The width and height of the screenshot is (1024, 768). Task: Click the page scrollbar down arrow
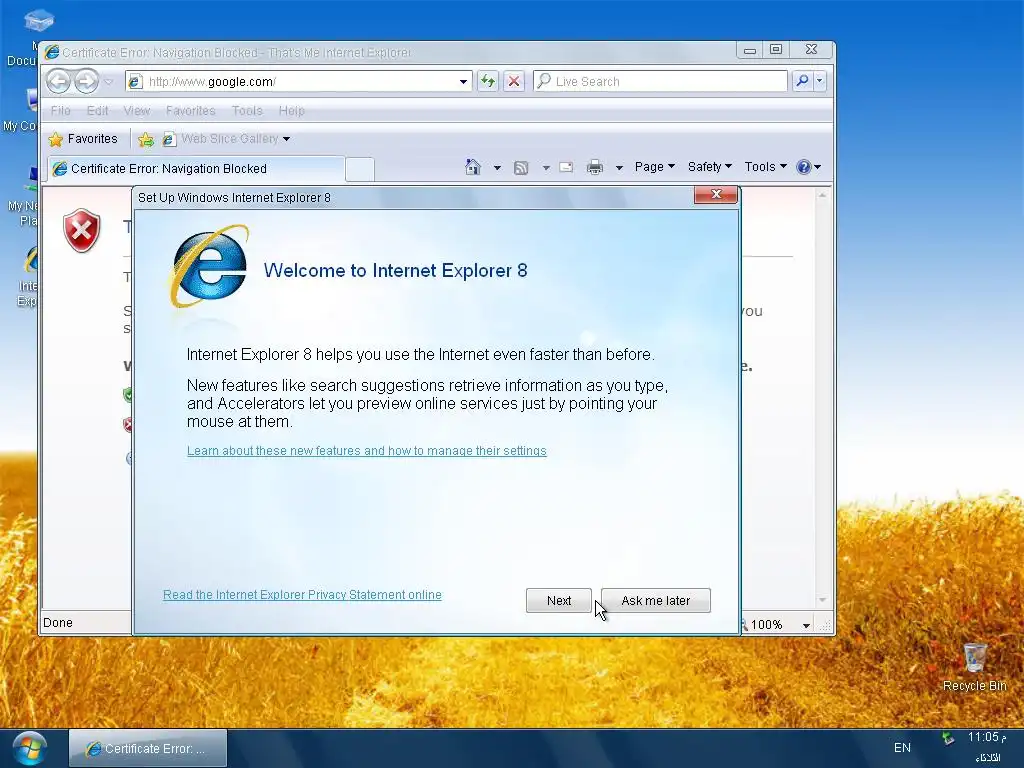[x=822, y=600]
